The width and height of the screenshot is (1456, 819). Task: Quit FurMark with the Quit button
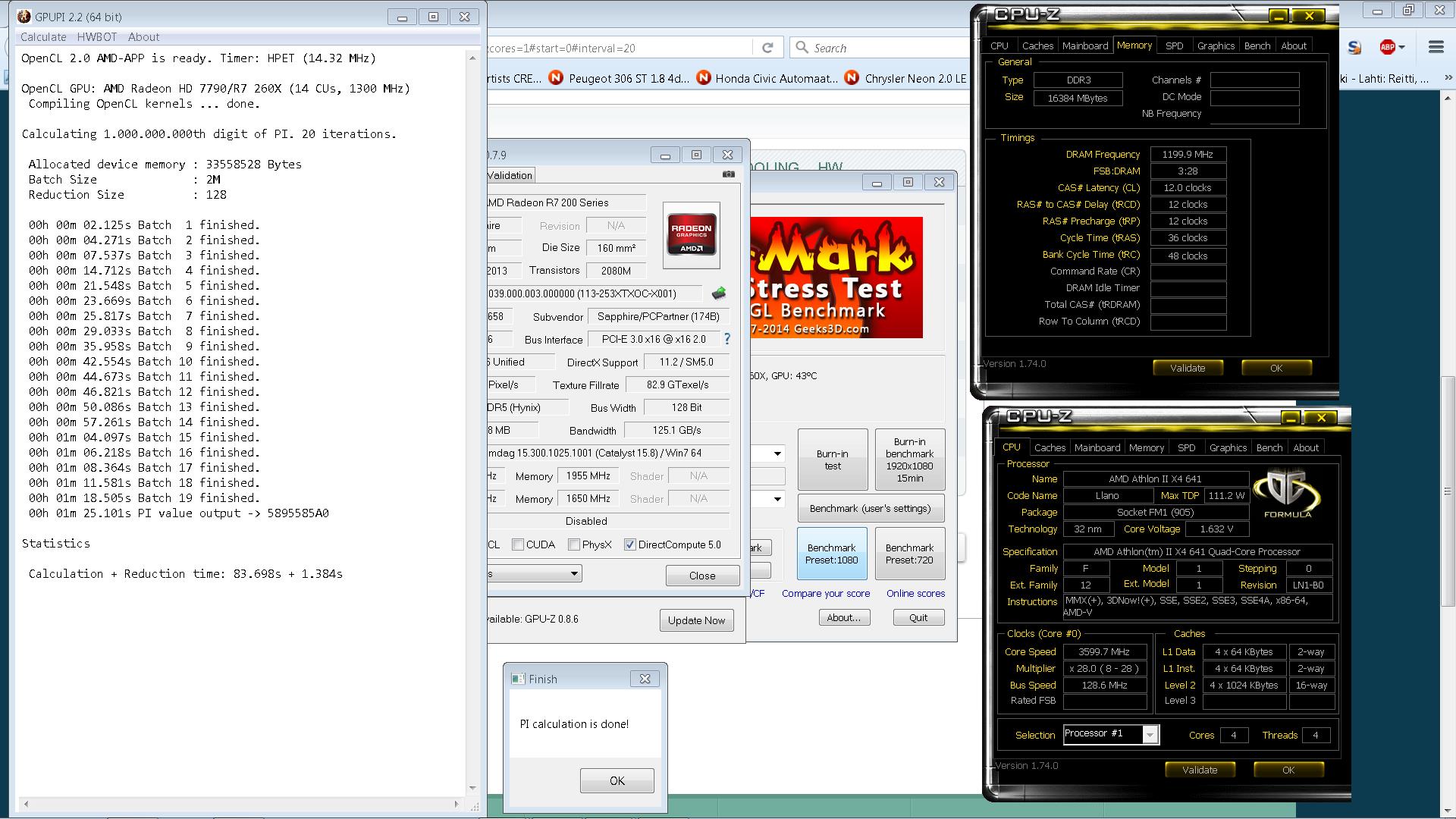pyautogui.click(x=918, y=617)
